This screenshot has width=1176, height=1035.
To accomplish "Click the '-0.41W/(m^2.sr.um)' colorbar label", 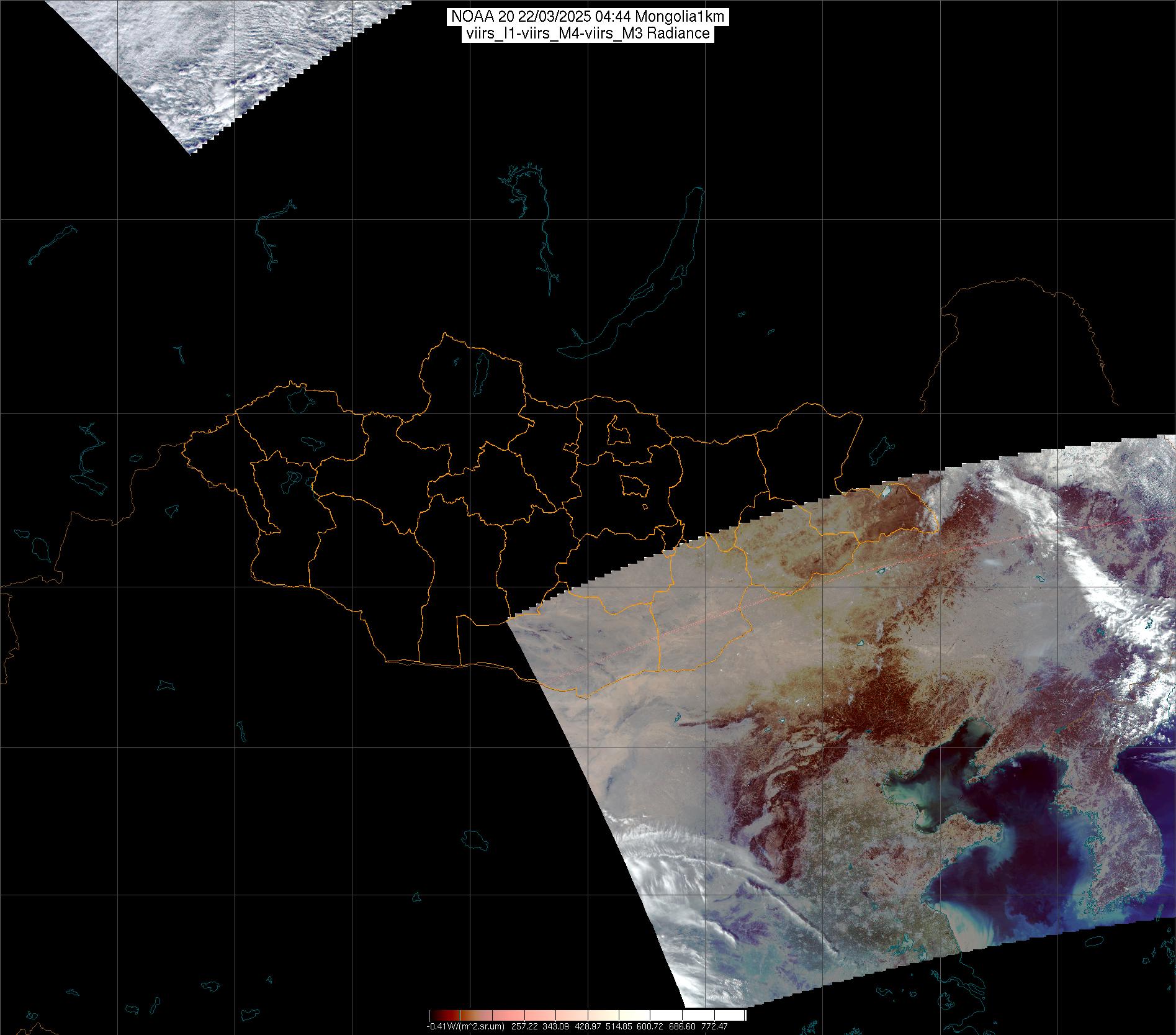I will point(465,1026).
